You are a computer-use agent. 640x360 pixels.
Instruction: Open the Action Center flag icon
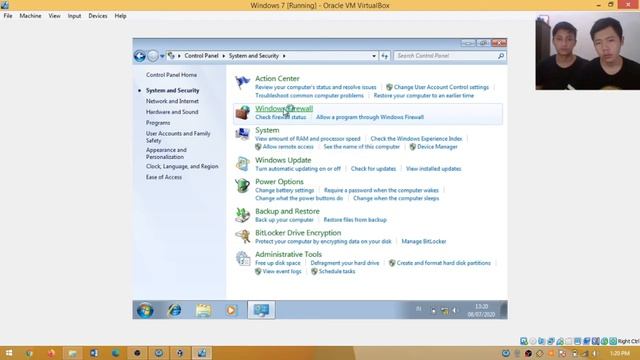click(242, 82)
